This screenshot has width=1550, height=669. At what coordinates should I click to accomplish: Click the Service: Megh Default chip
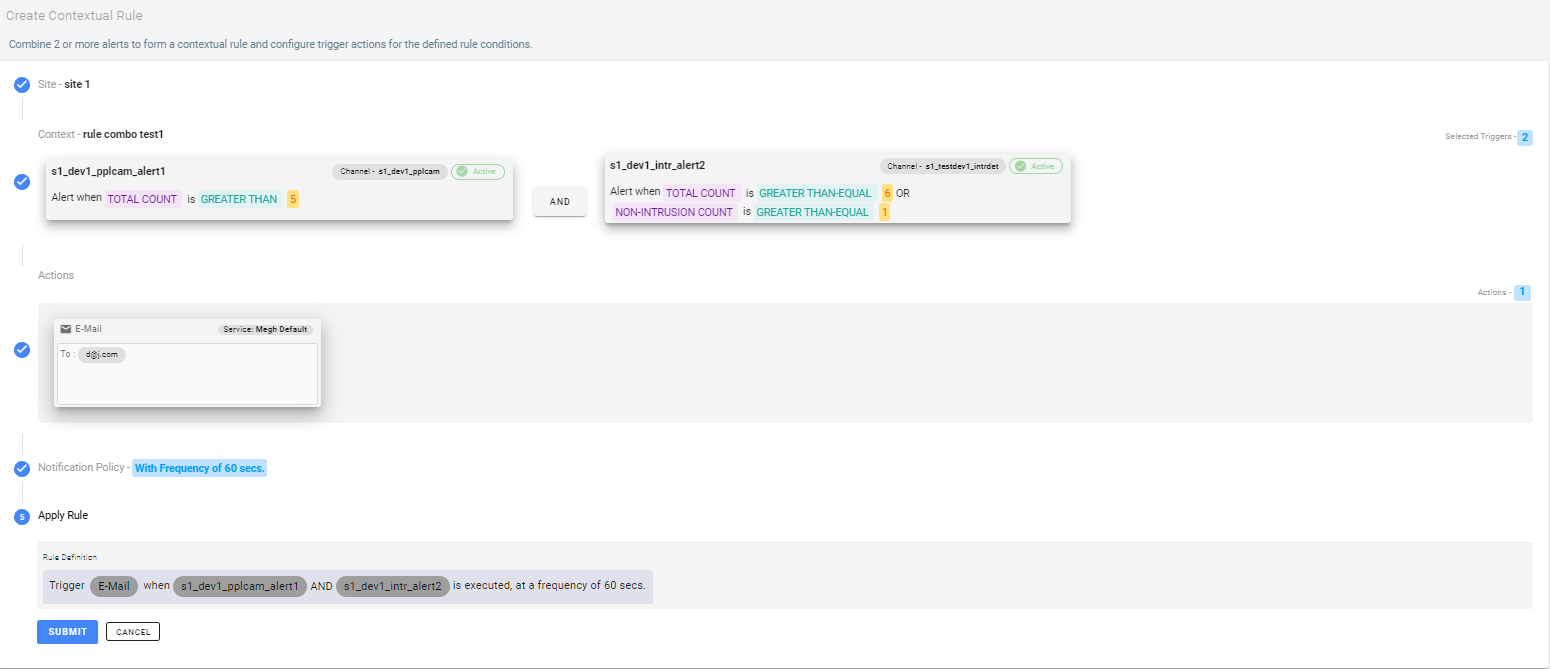[x=265, y=329]
